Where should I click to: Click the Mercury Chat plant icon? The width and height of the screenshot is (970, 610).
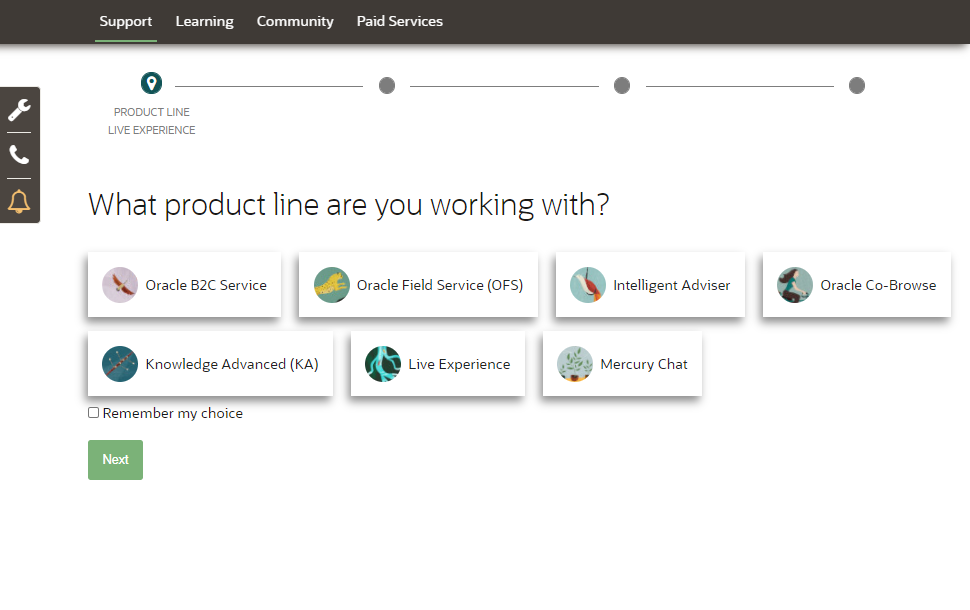tap(575, 364)
